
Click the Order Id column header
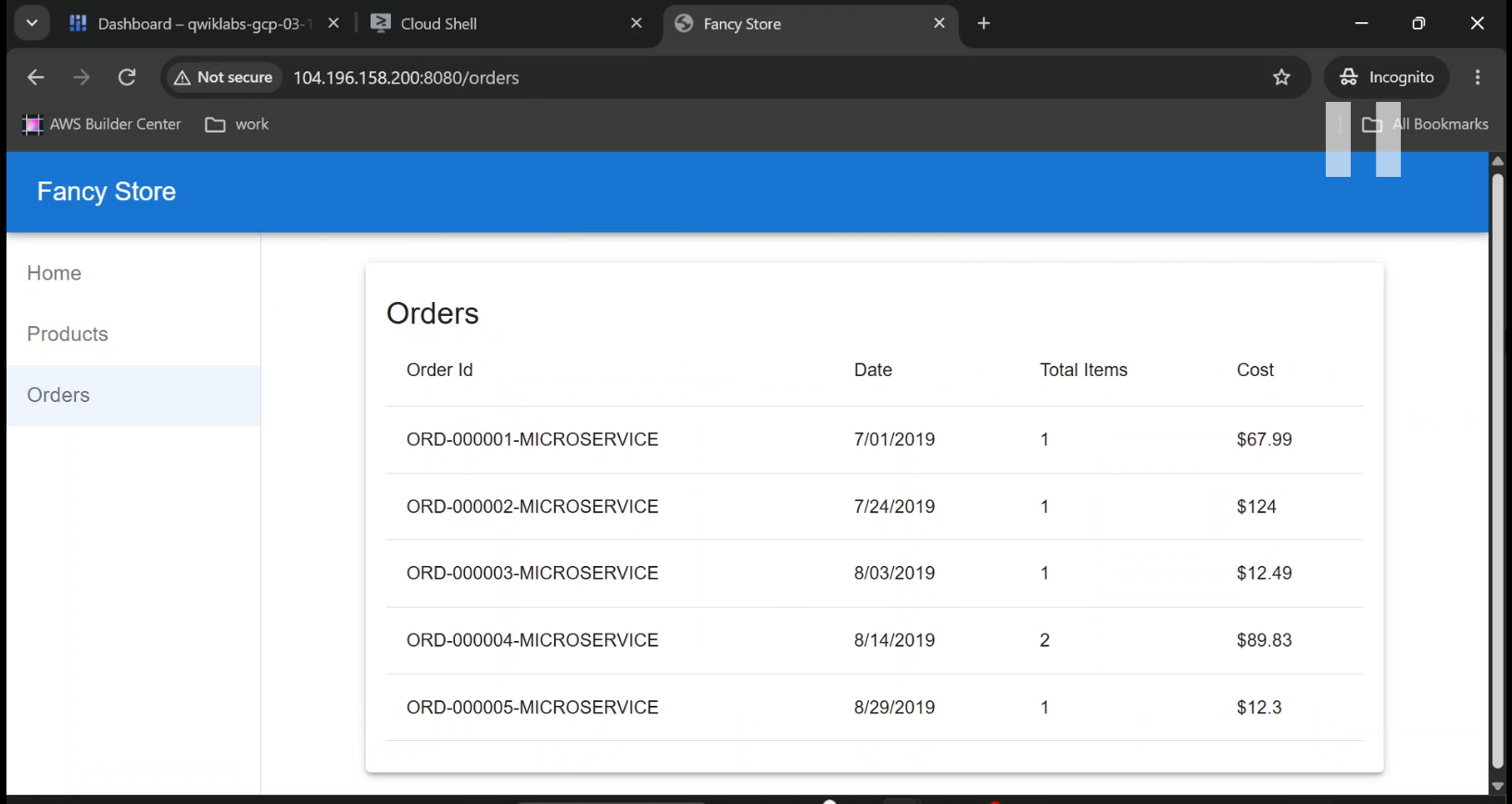(x=440, y=370)
